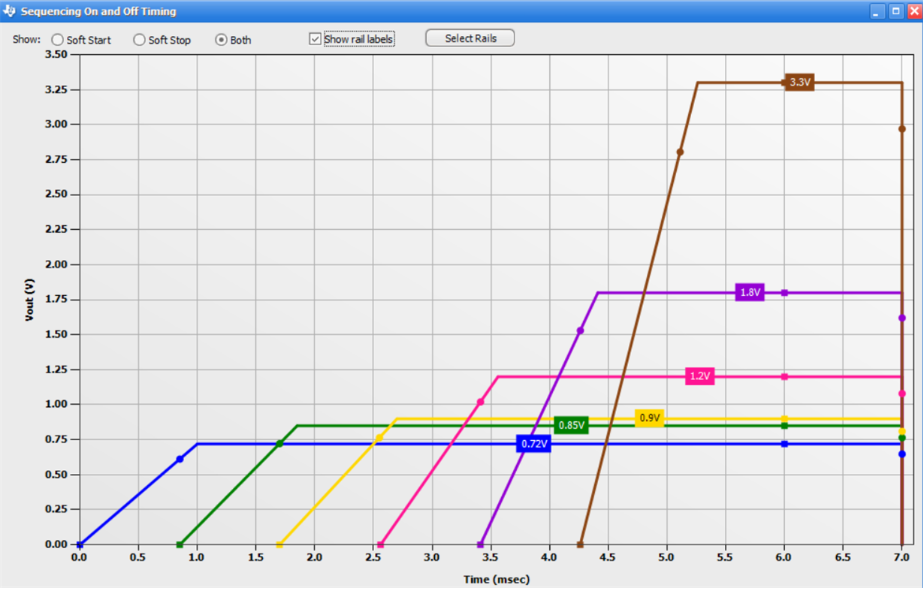The width and height of the screenshot is (923, 590).
Task: Click the purple start marker at 3.4 msec
Action: pyautogui.click(x=480, y=545)
